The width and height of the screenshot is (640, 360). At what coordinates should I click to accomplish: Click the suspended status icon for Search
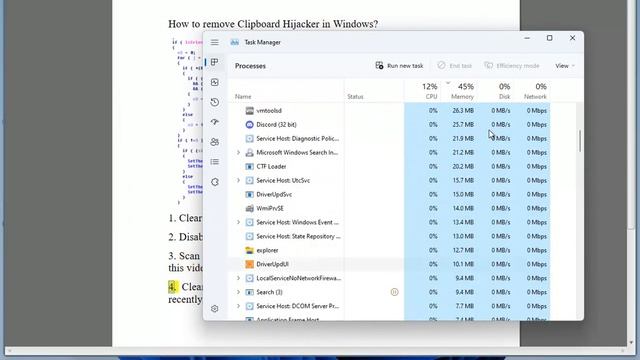[x=394, y=292]
